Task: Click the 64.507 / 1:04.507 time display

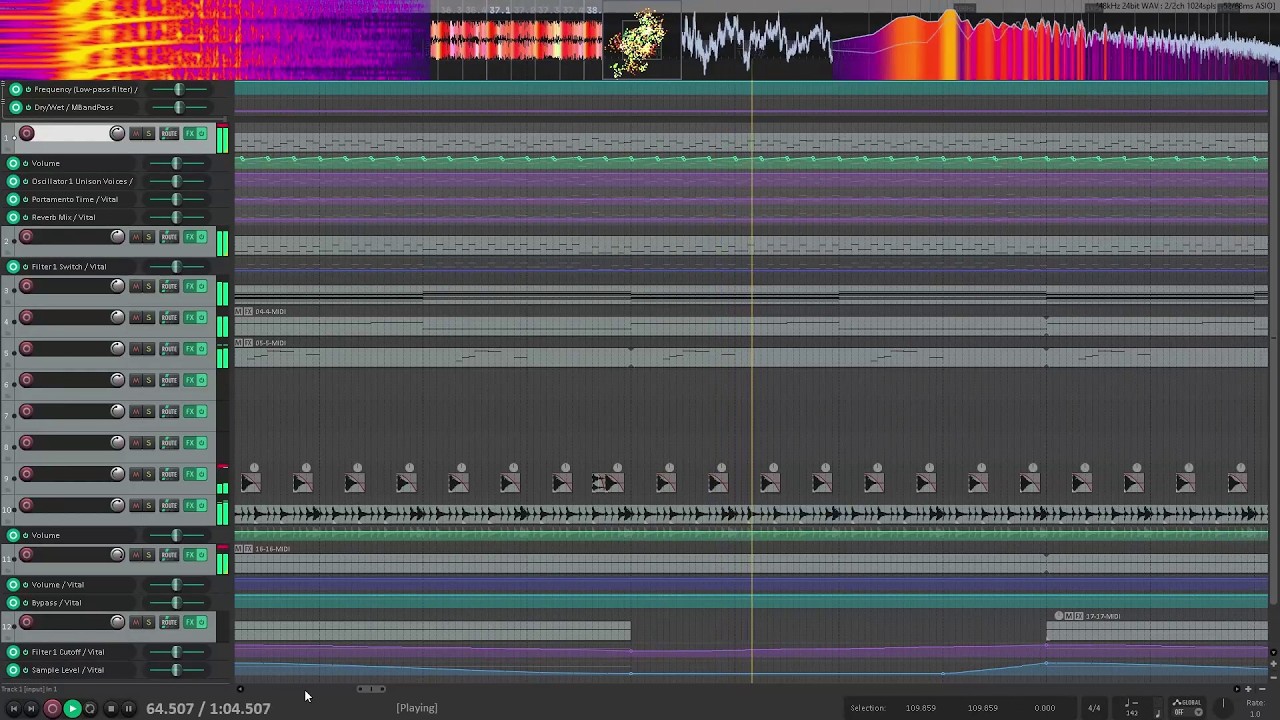Action: tap(208, 708)
